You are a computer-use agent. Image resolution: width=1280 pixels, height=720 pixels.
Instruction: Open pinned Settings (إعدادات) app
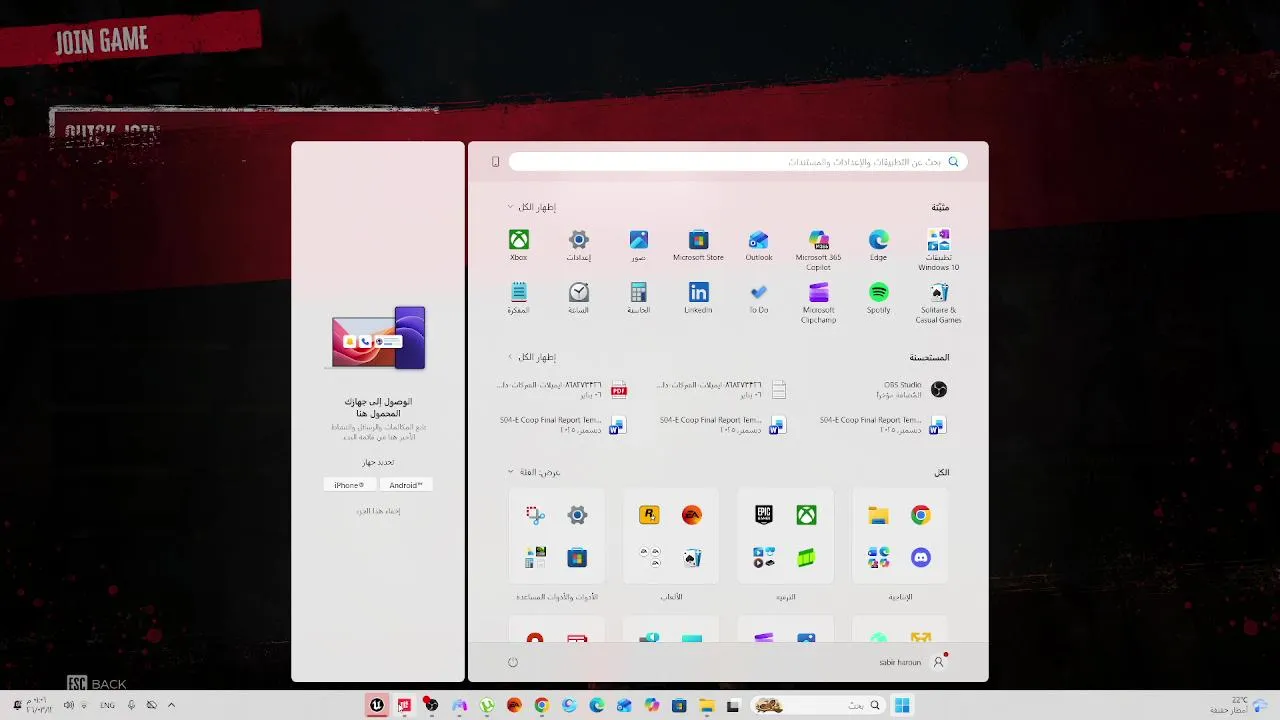tap(579, 245)
